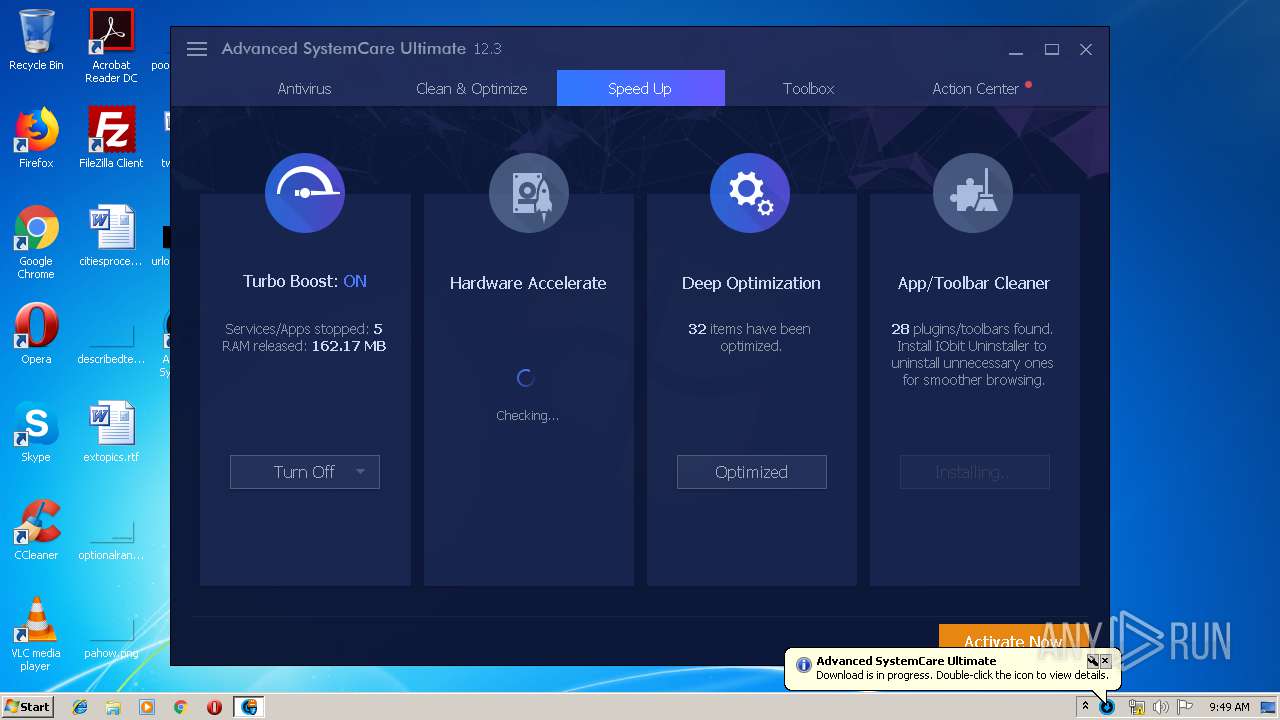This screenshot has height=720, width=1280.
Task: Launch CCleaner from the desktop
Action: point(36,530)
